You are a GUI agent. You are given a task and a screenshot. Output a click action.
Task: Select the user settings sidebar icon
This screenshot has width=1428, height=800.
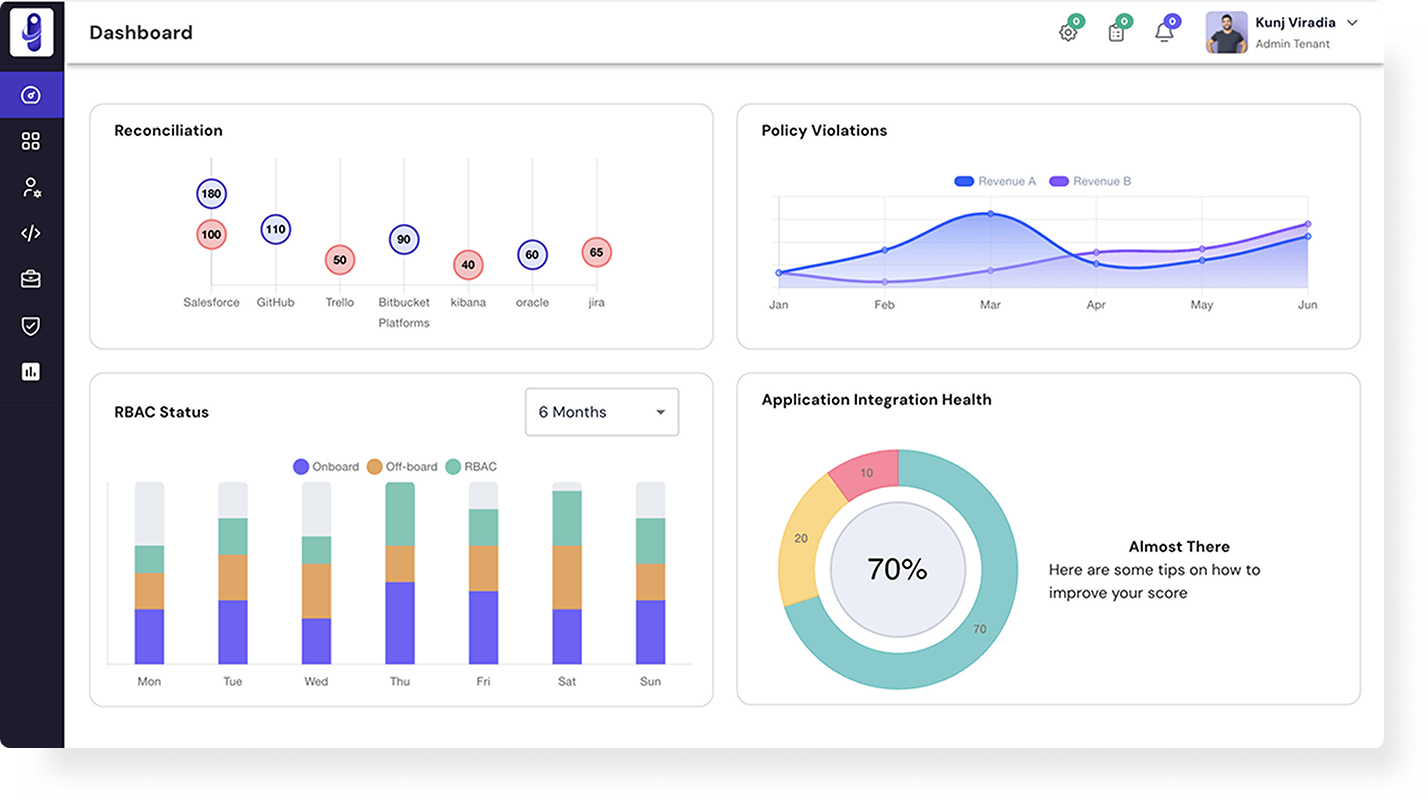click(x=31, y=187)
